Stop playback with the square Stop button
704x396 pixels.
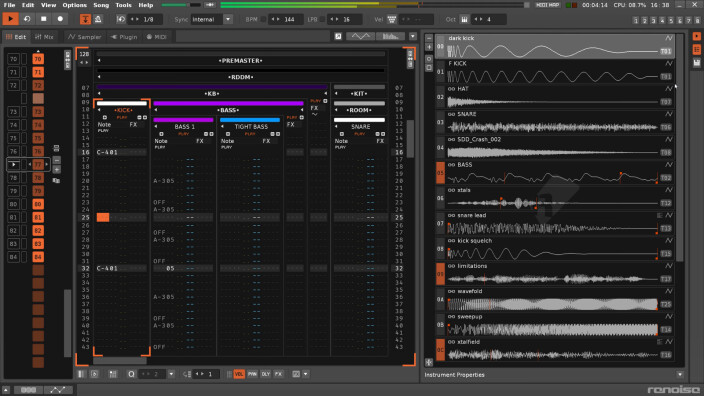click(x=44, y=19)
